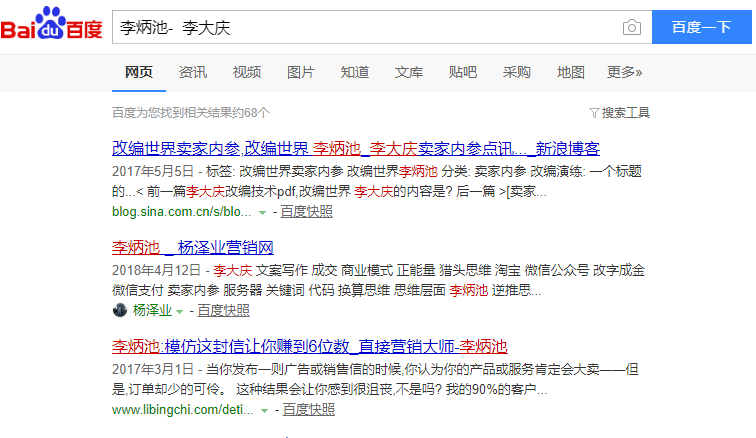The height and width of the screenshot is (438, 756).
Task: Switch to the 地图 tab
Action: [x=571, y=72]
